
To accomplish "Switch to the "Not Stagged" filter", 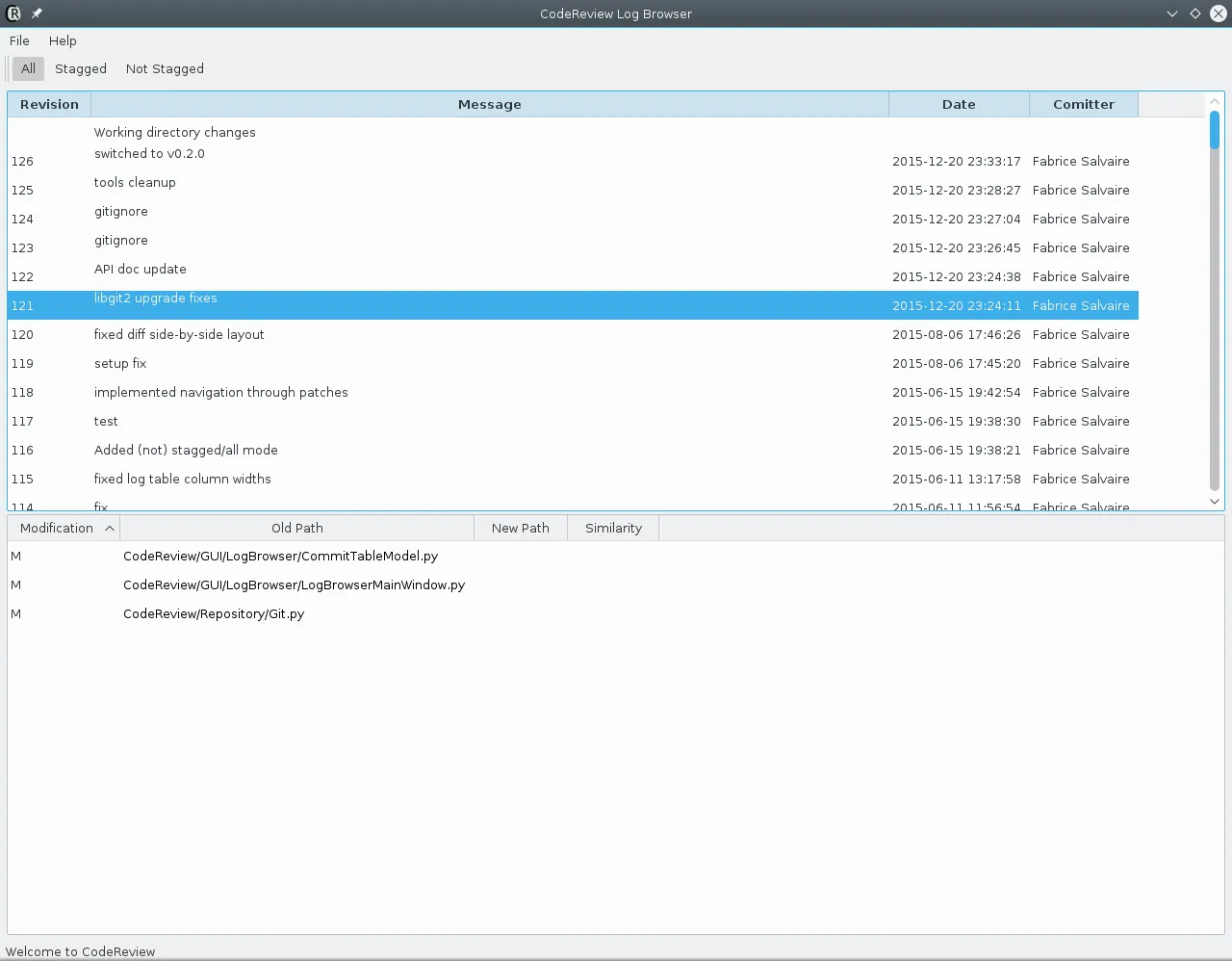I will coord(164,68).
